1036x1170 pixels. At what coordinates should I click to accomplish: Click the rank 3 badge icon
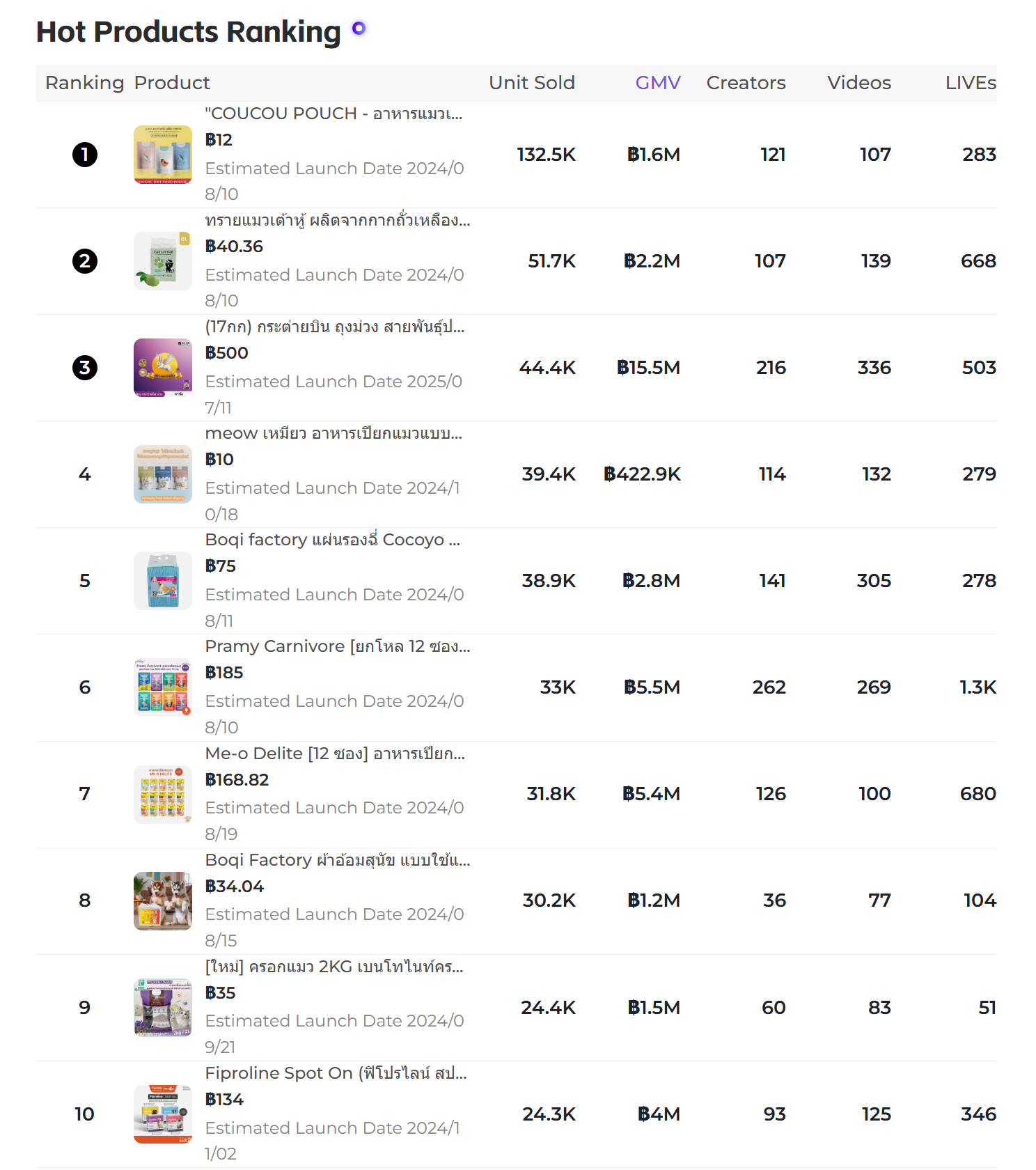tap(85, 368)
